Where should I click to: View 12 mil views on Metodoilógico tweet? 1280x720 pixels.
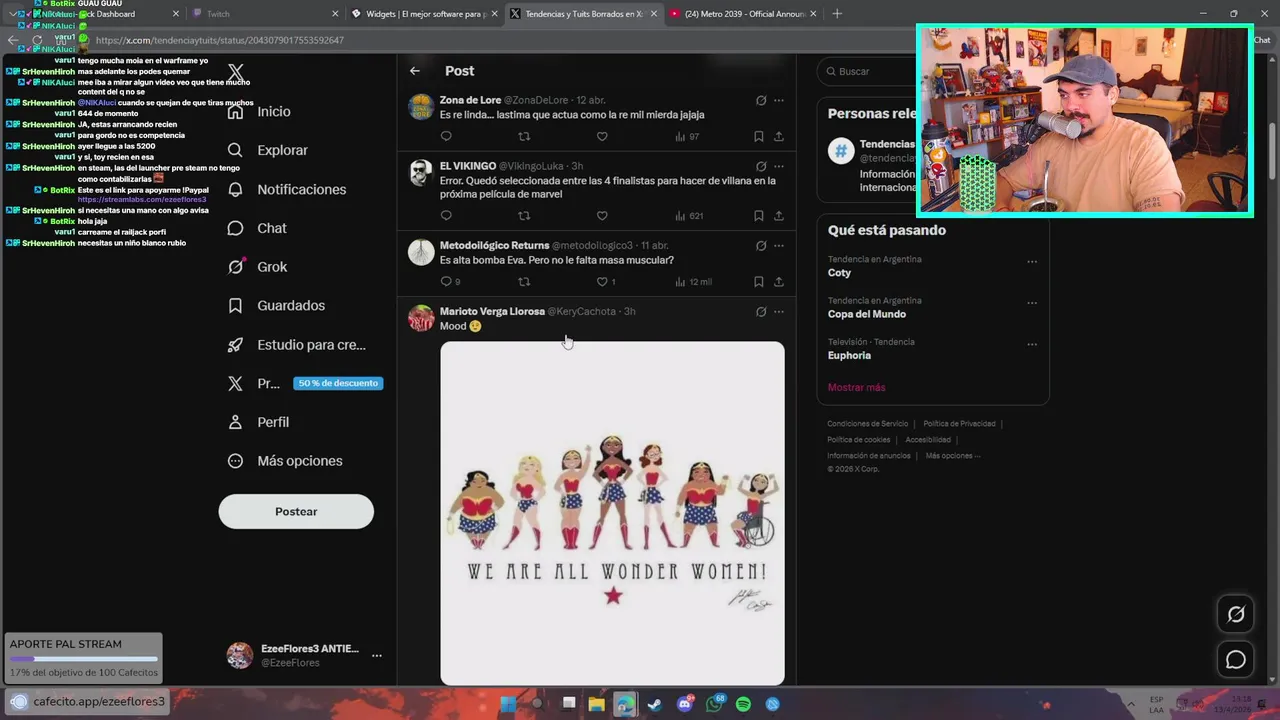(x=694, y=281)
